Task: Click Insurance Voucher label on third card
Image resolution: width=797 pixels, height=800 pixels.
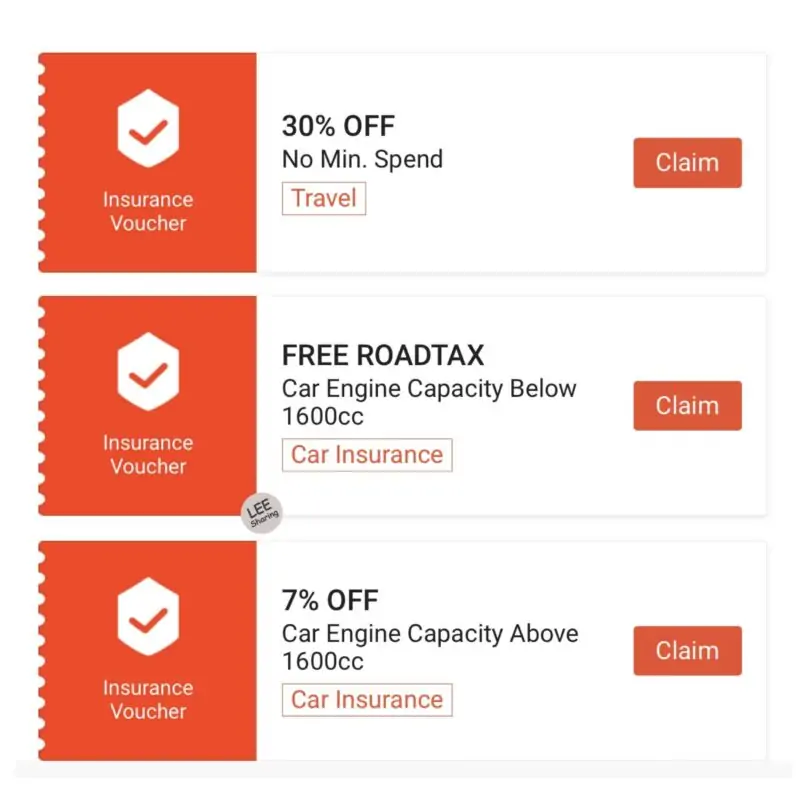Action: 148,699
